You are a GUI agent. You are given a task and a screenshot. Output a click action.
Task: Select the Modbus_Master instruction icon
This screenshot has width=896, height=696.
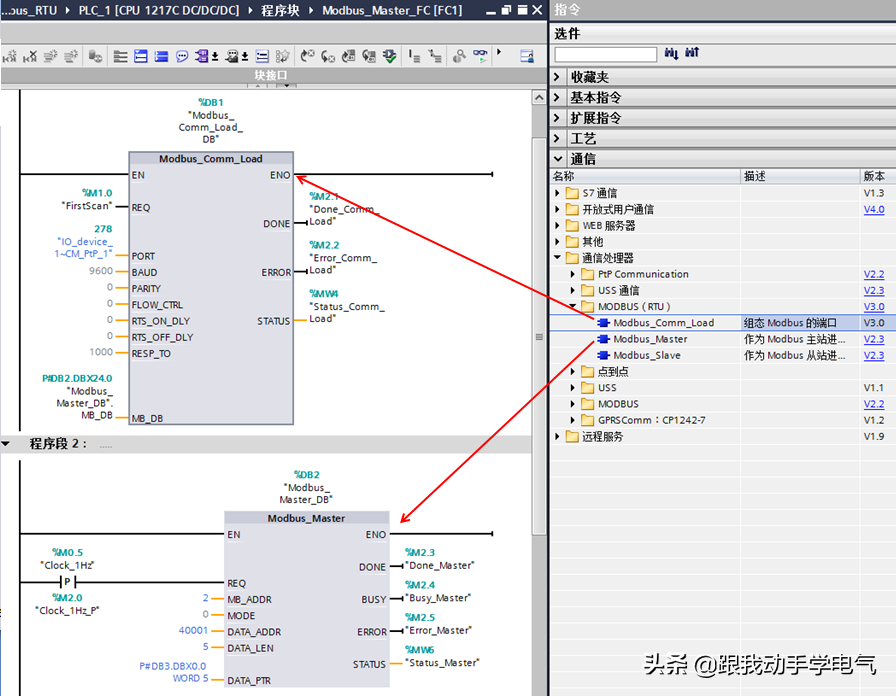[603, 339]
